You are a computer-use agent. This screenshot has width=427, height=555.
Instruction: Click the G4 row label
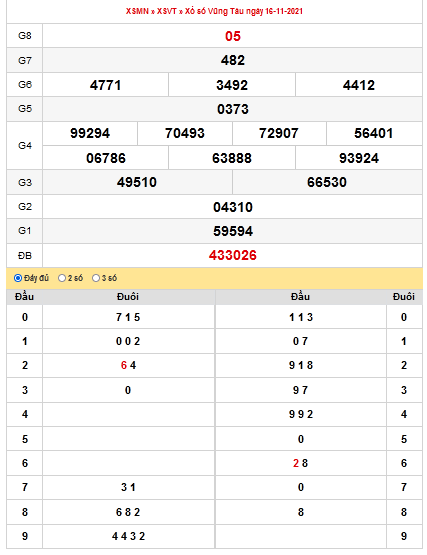point(24,145)
